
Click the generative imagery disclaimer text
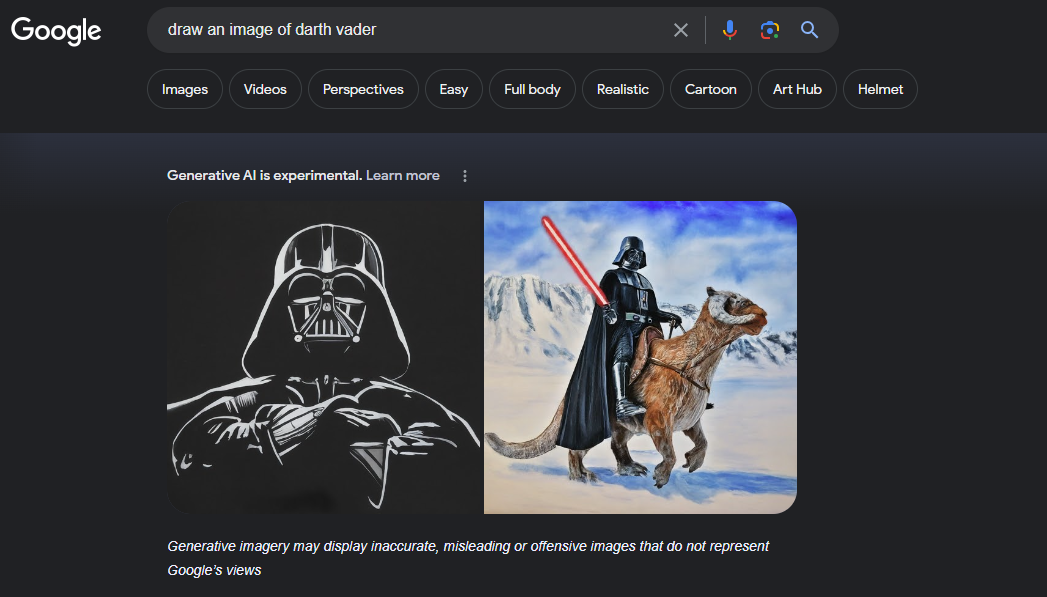[x=468, y=558]
